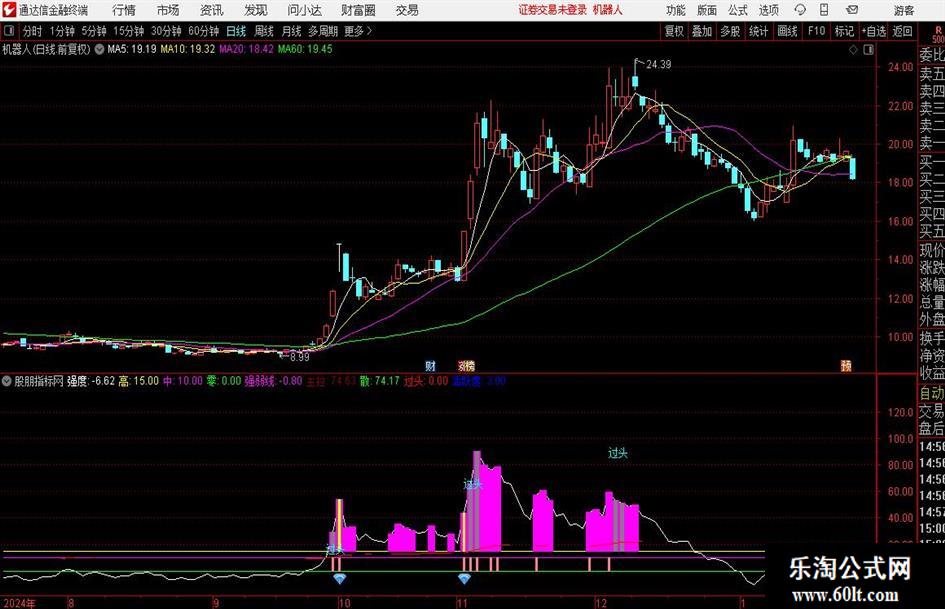945x609 pixels.
Task: Open the 交易 menu
Action: pyautogui.click(x=407, y=10)
